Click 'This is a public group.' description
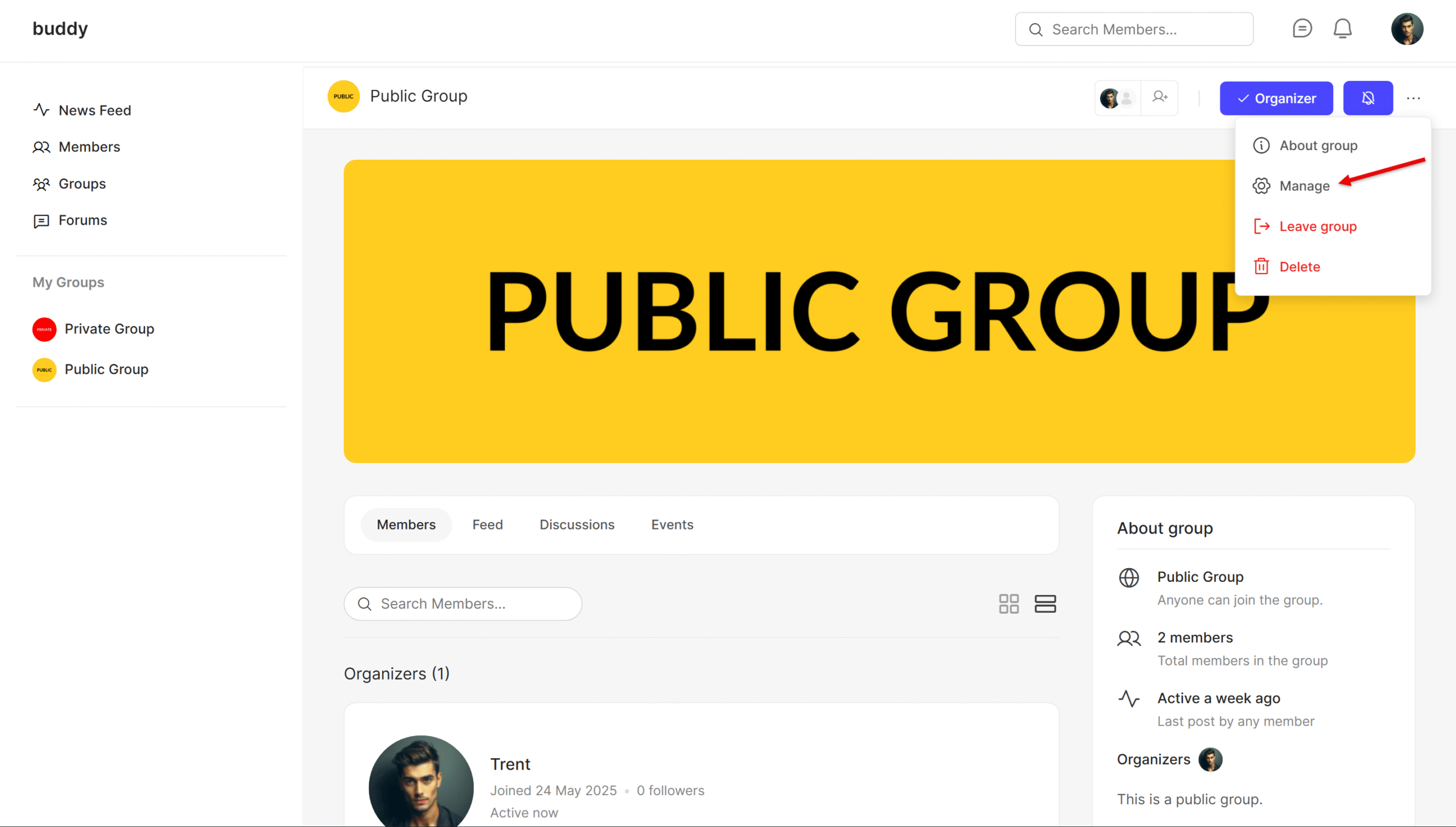The width and height of the screenshot is (1456, 827). 1190,799
